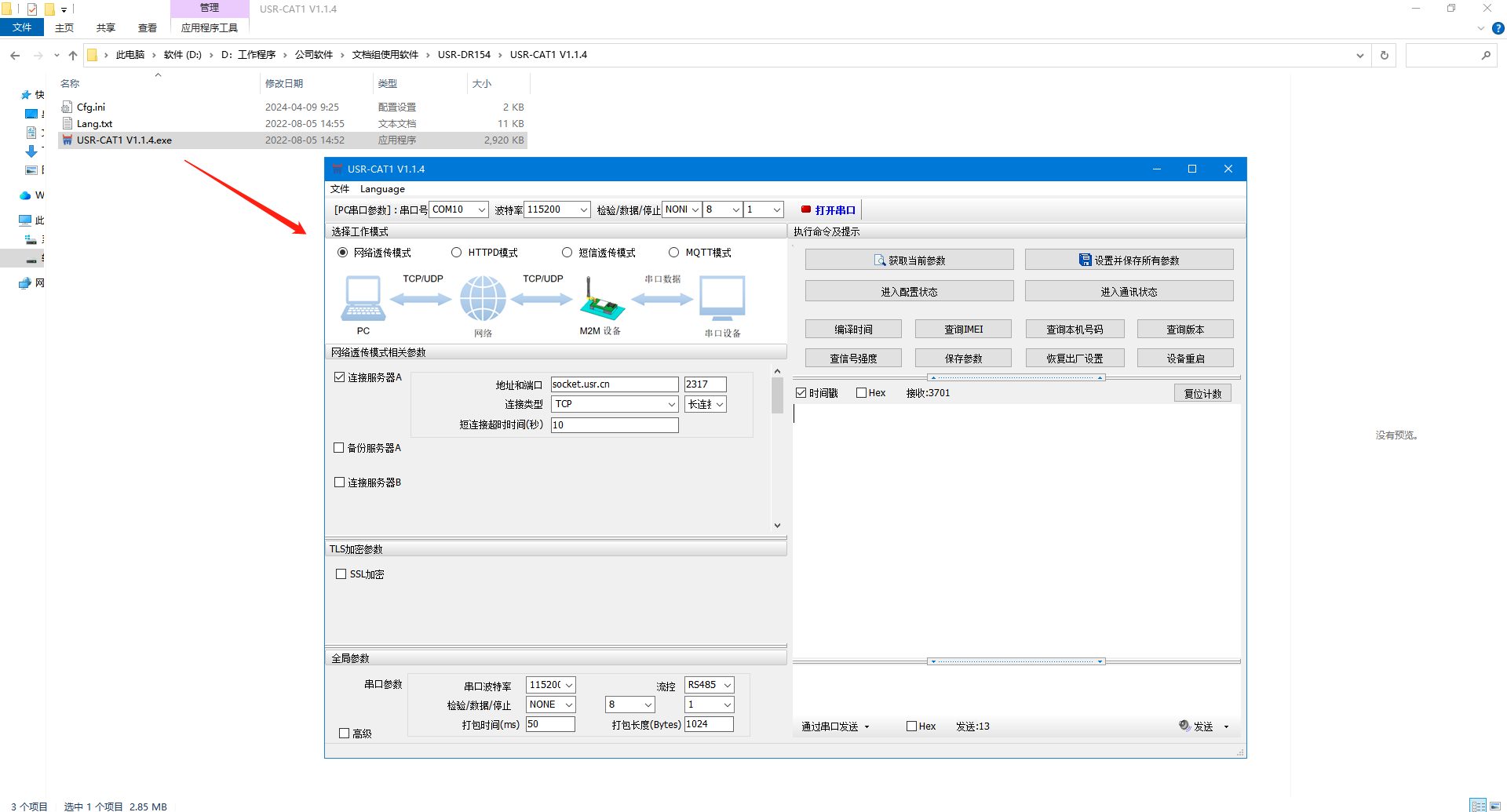Open the RS485 flow control dropdown

[x=709, y=685]
